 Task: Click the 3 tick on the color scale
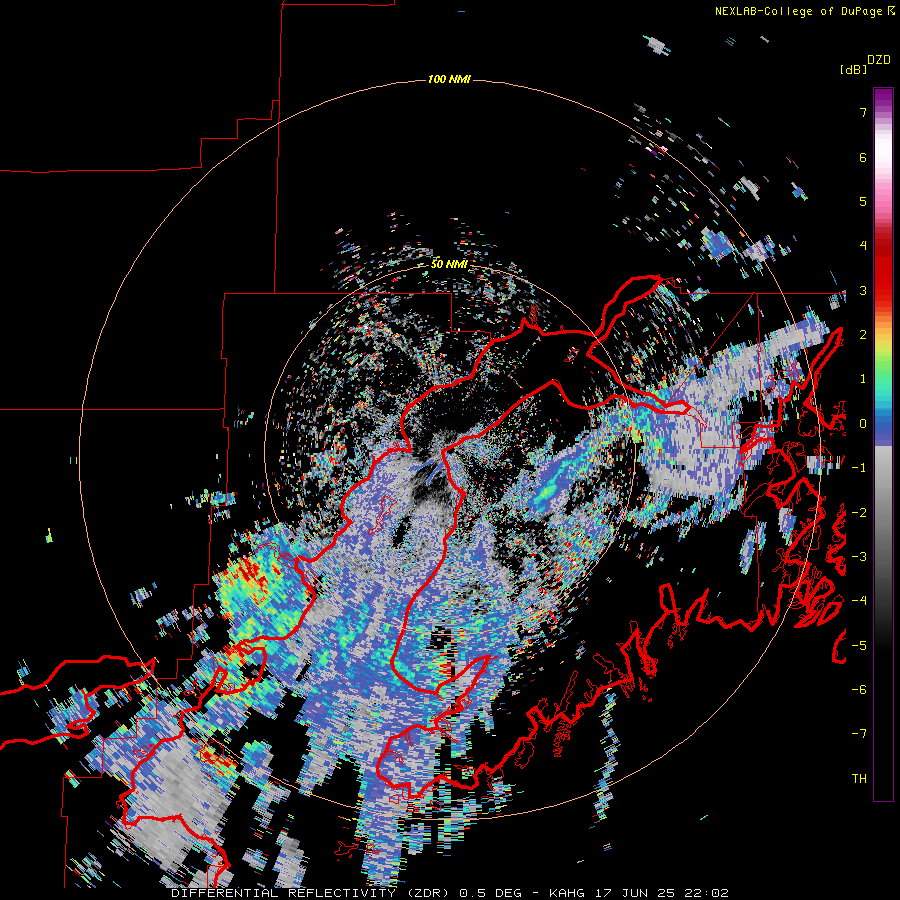point(863,290)
